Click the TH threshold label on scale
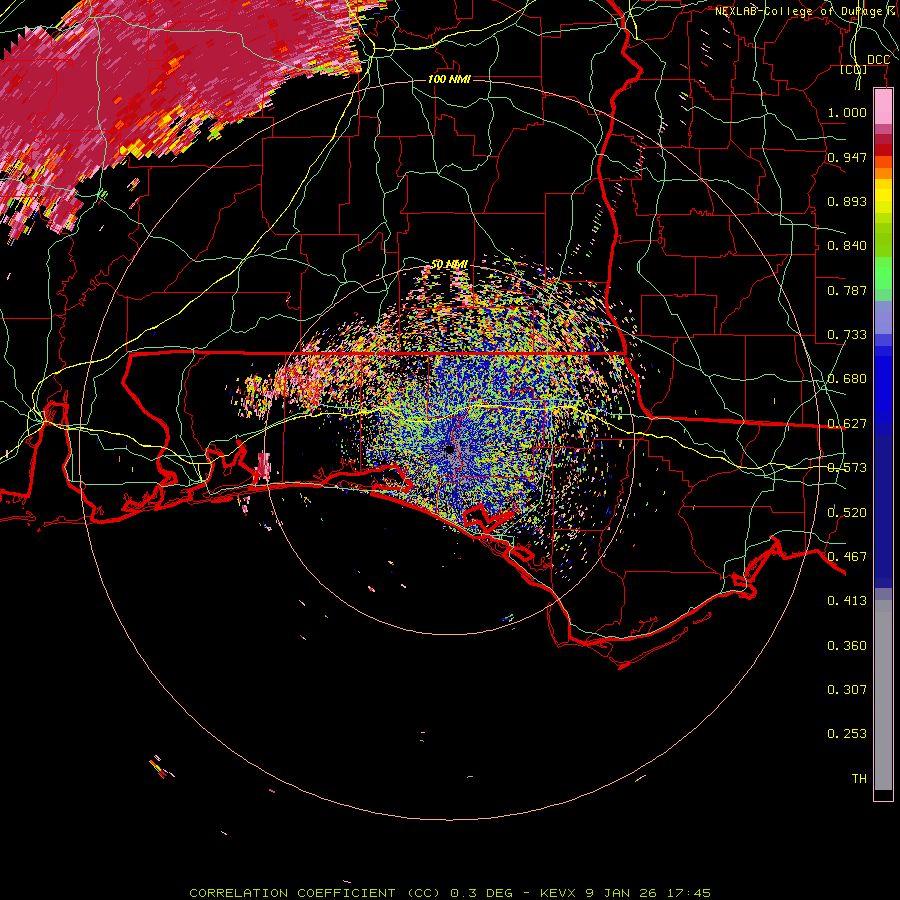This screenshot has height=900, width=900. click(x=859, y=779)
